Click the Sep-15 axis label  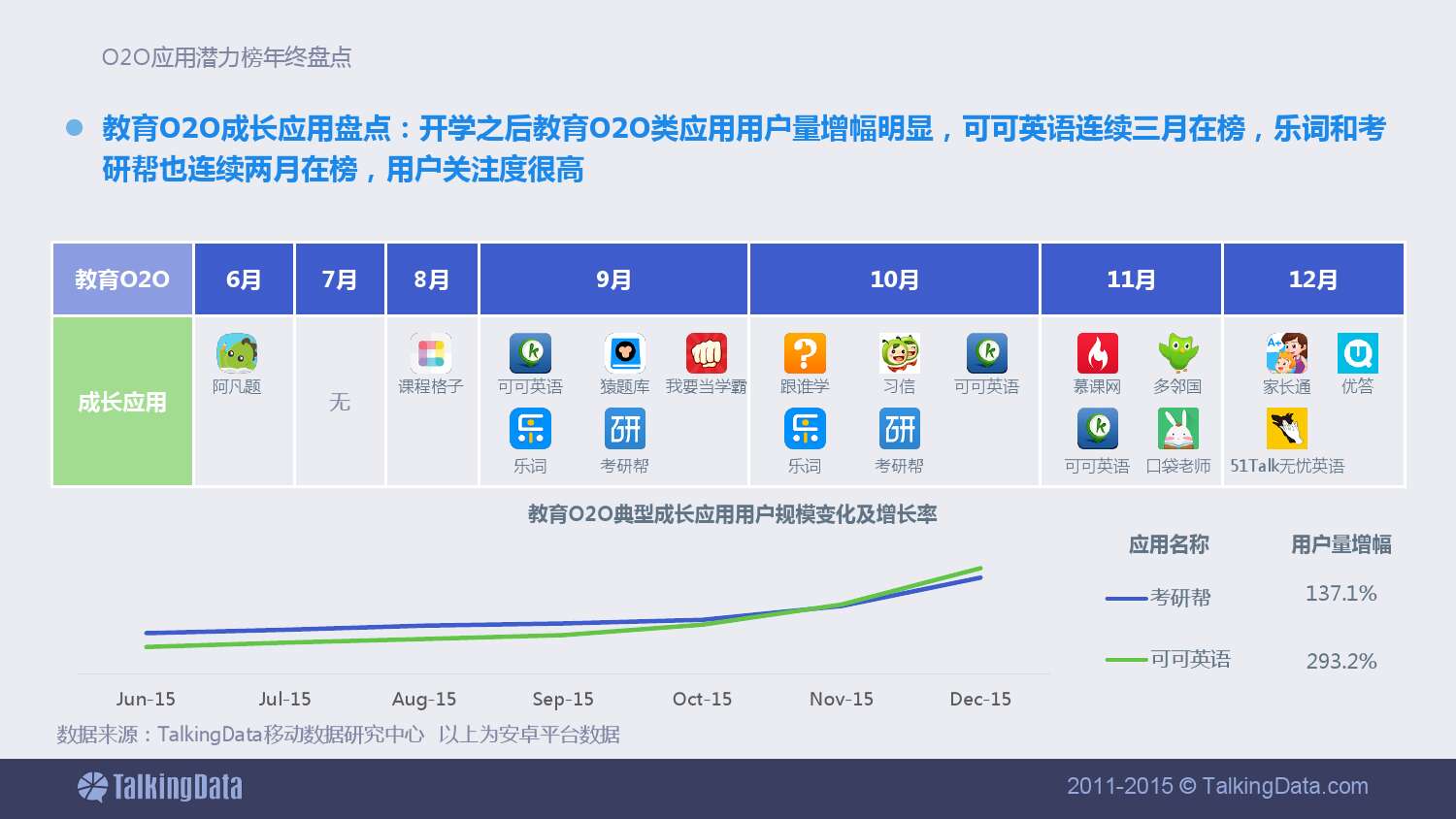click(x=563, y=699)
